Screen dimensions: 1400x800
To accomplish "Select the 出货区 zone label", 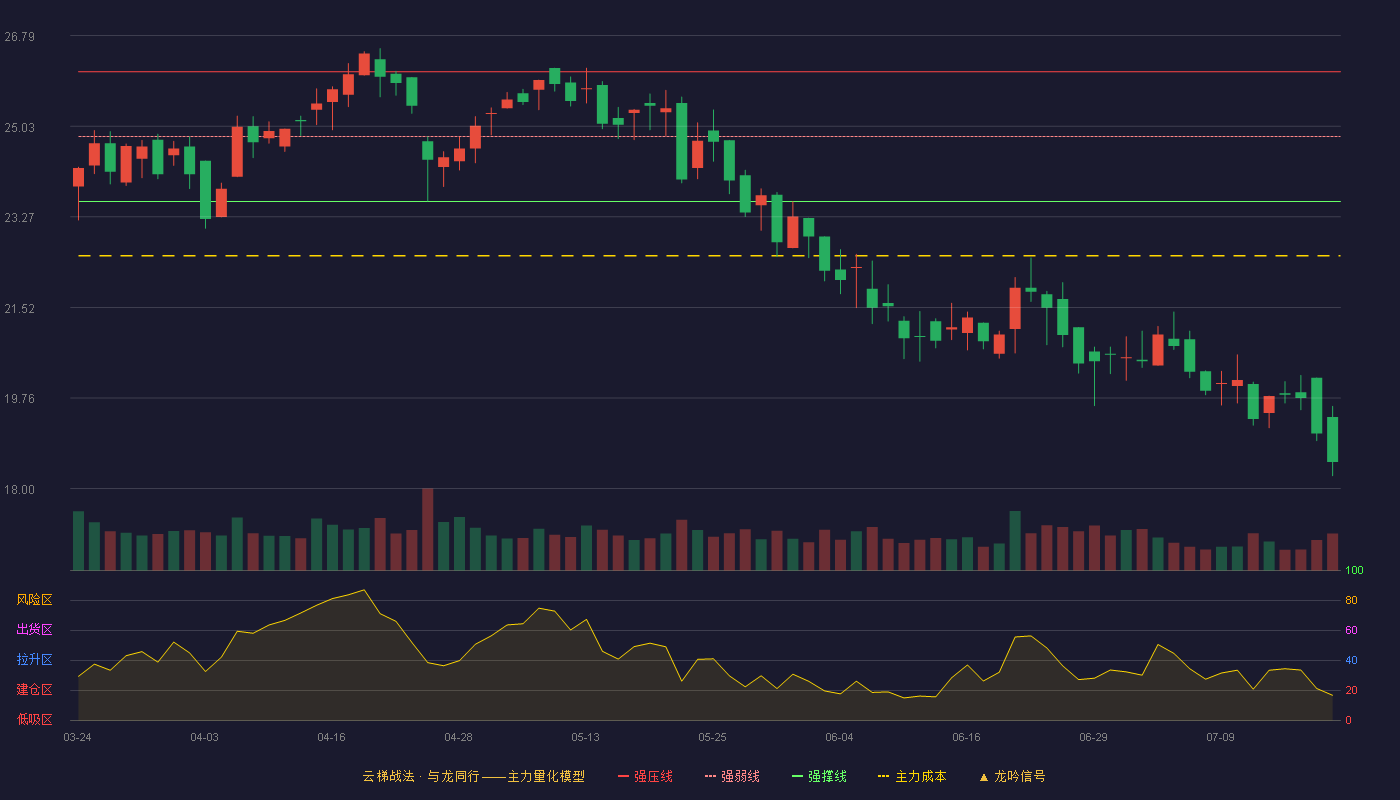I will 34,630.
